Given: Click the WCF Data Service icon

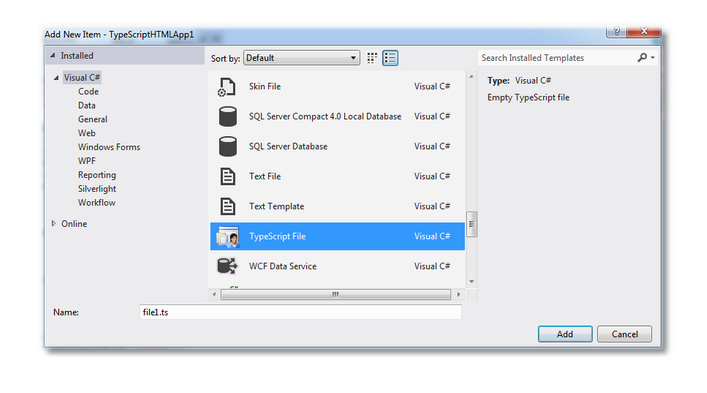Looking at the screenshot, I should click(227, 266).
